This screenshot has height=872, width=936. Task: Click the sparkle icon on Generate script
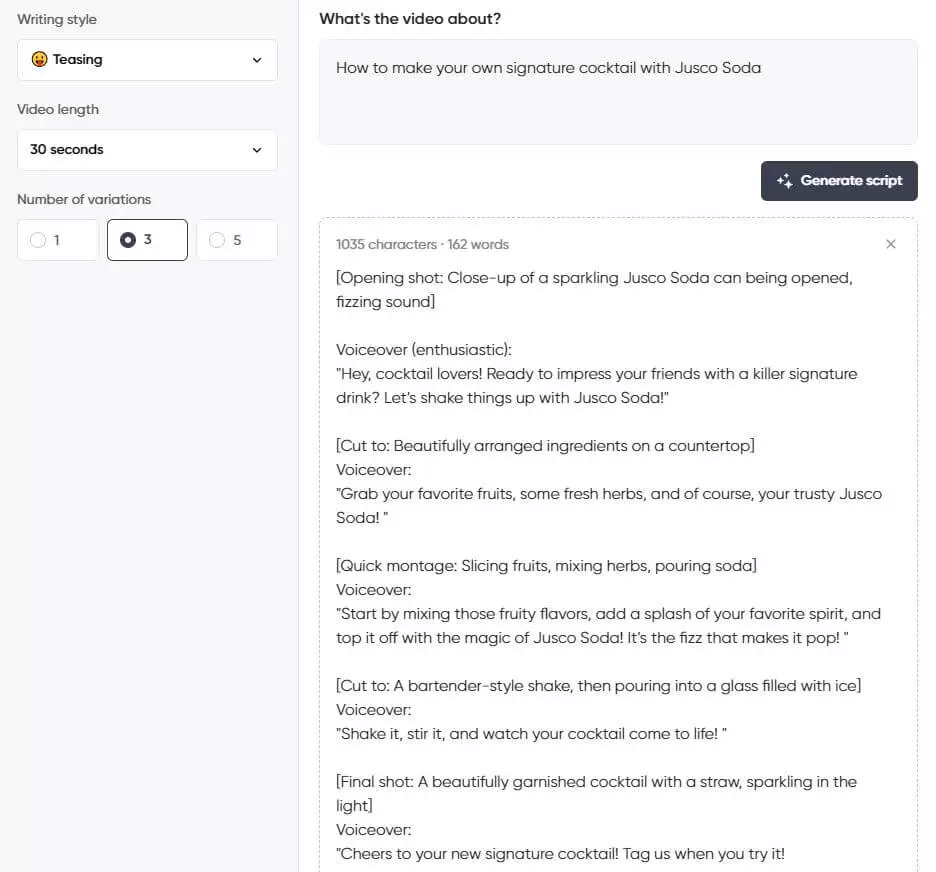[784, 181]
